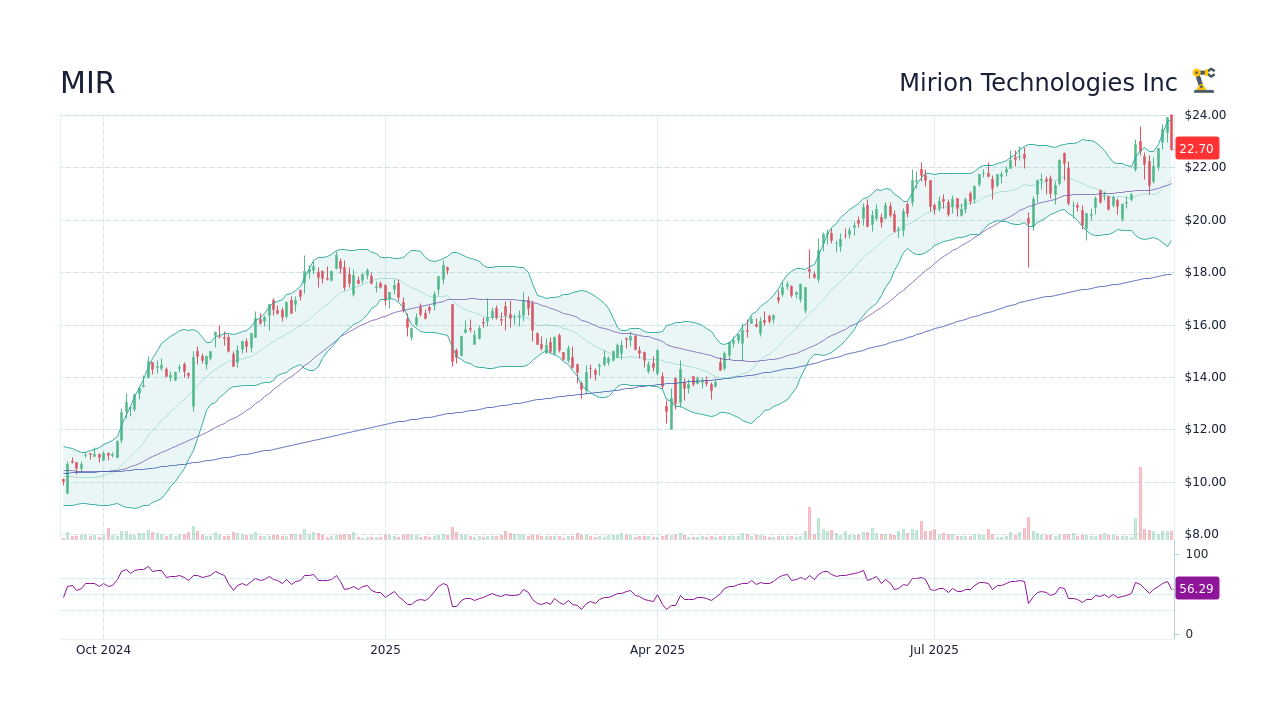Select the MIR ticker symbol heading

(87, 83)
